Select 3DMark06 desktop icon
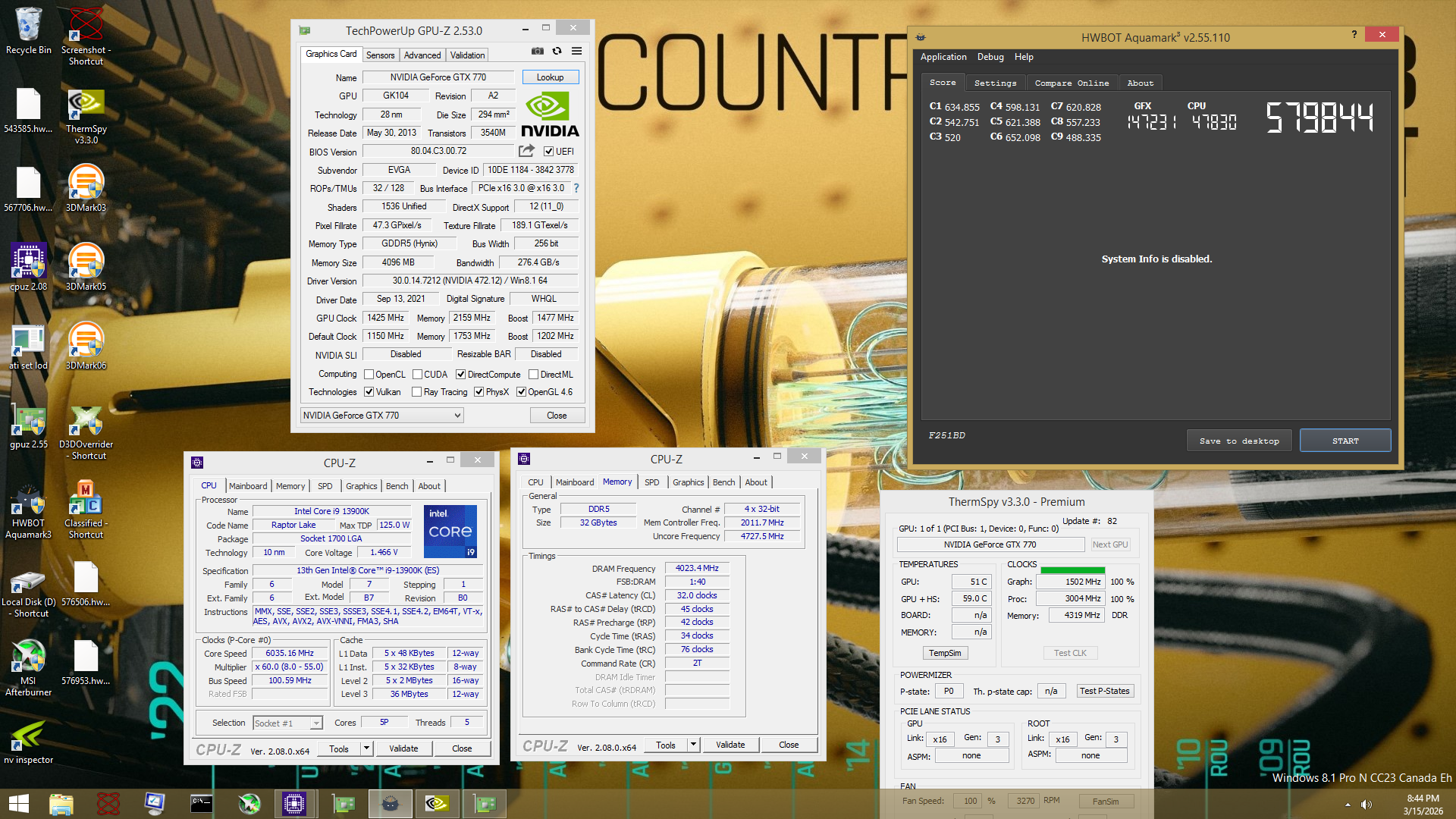The height and width of the screenshot is (819, 1456). point(86,346)
